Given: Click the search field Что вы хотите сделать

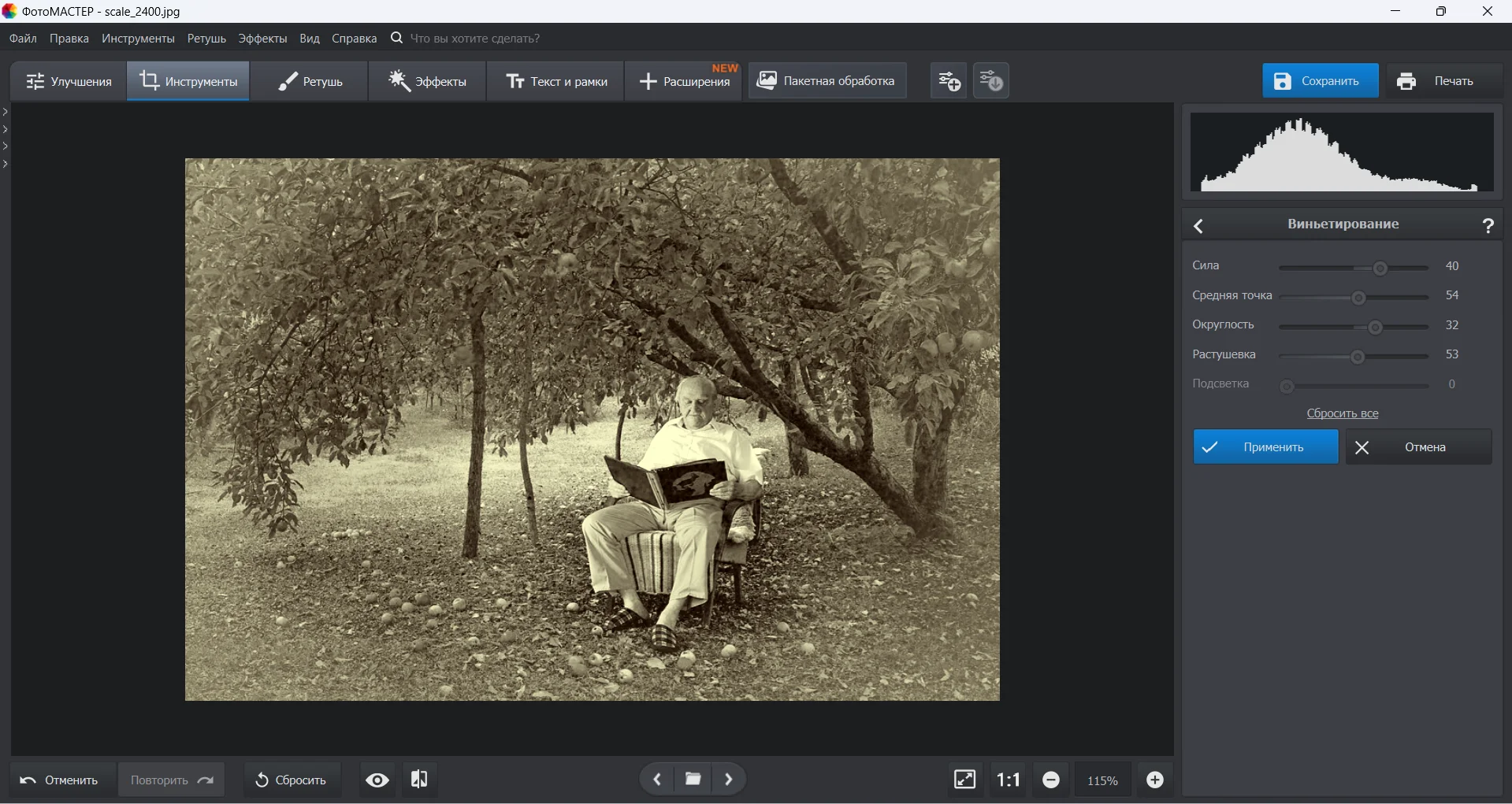Looking at the screenshot, I should (475, 39).
